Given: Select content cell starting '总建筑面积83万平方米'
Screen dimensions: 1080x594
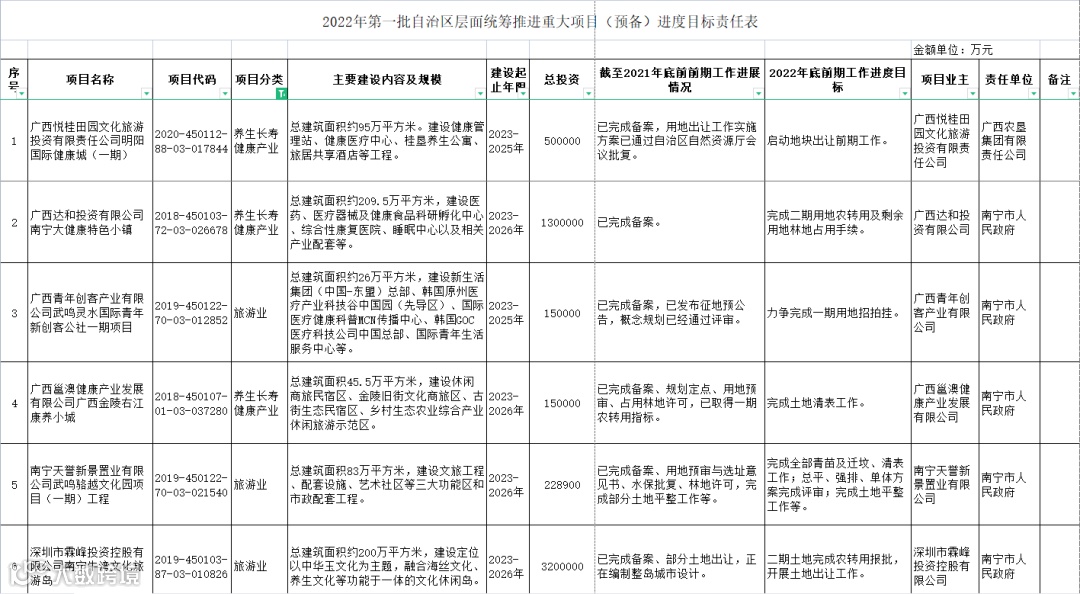Looking at the screenshot, I should click(x=387, y=484).
